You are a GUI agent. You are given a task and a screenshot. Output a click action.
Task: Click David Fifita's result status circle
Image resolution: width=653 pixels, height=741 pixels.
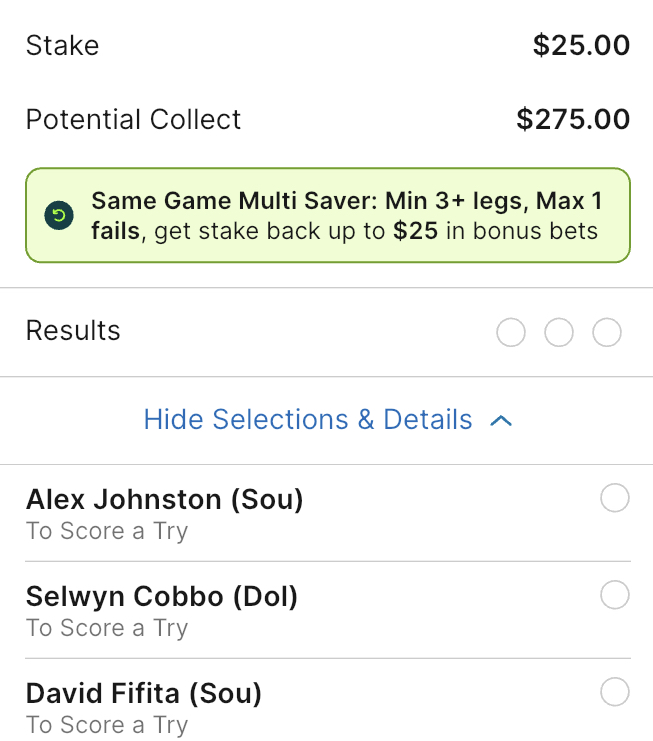pyautogui.click(x=615, y=692)
